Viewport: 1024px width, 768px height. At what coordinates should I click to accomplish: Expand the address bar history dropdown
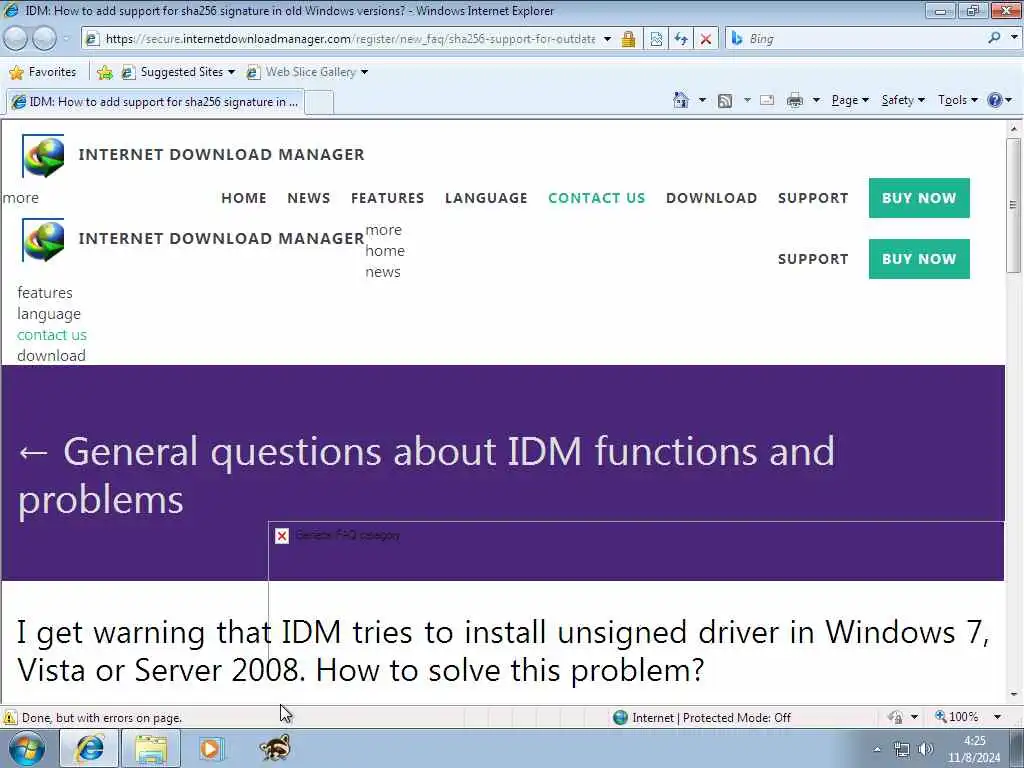pos(607,39)
